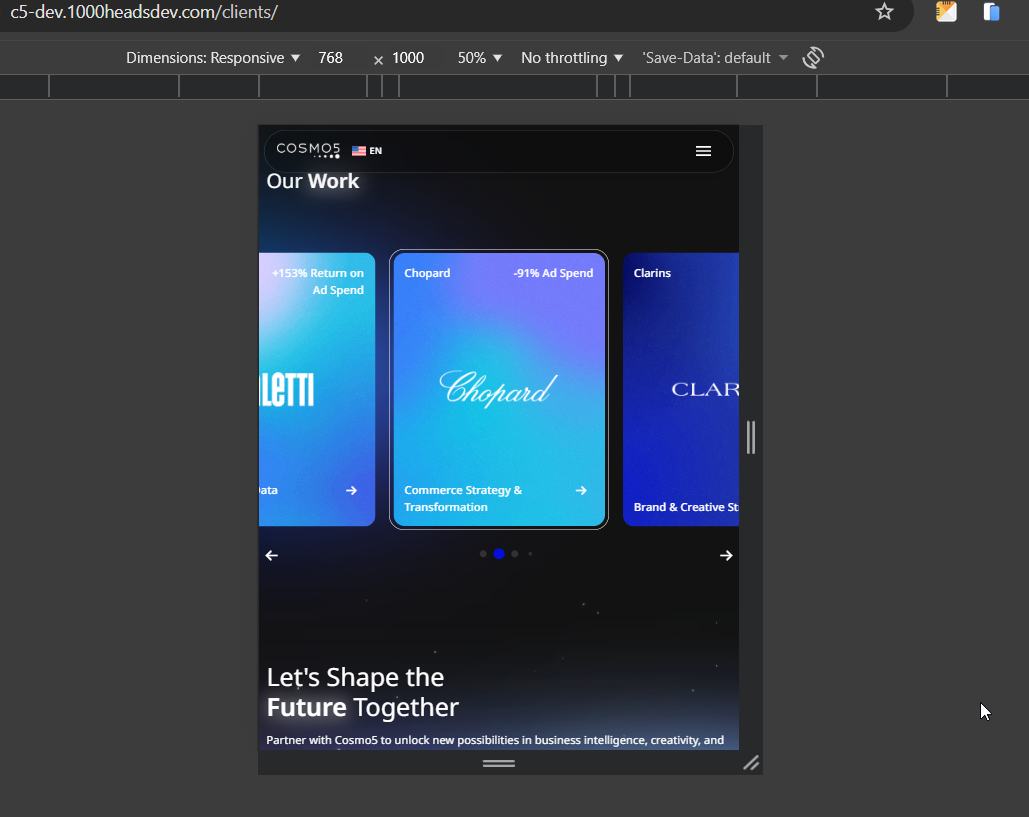The height and width of the screenshot is (817, 1029).
Task: Click the viewport height field showing 1000
Action: pos(408,58)
